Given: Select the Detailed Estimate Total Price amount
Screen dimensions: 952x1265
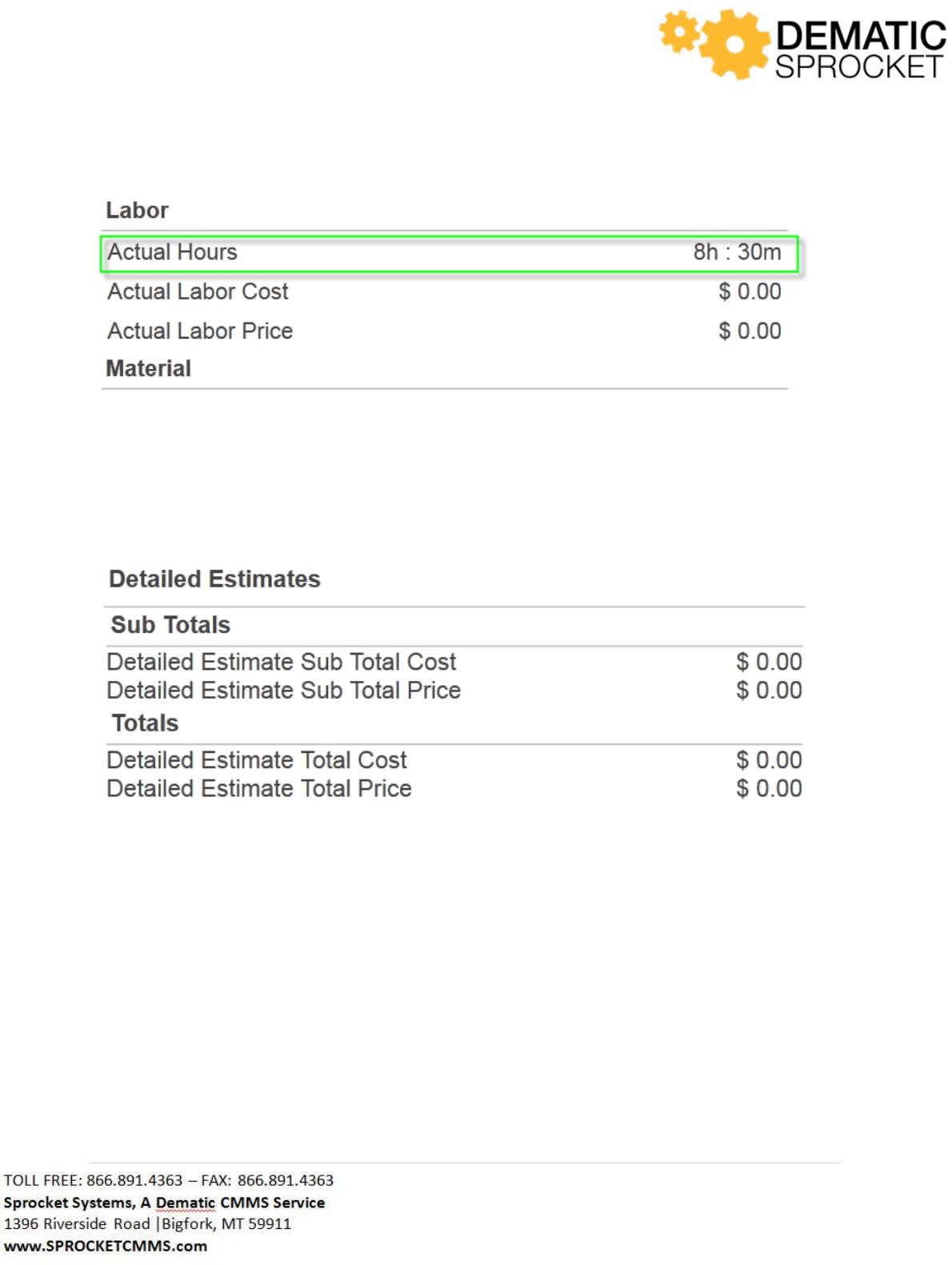Looking at the screenshot, I should 769,789.
